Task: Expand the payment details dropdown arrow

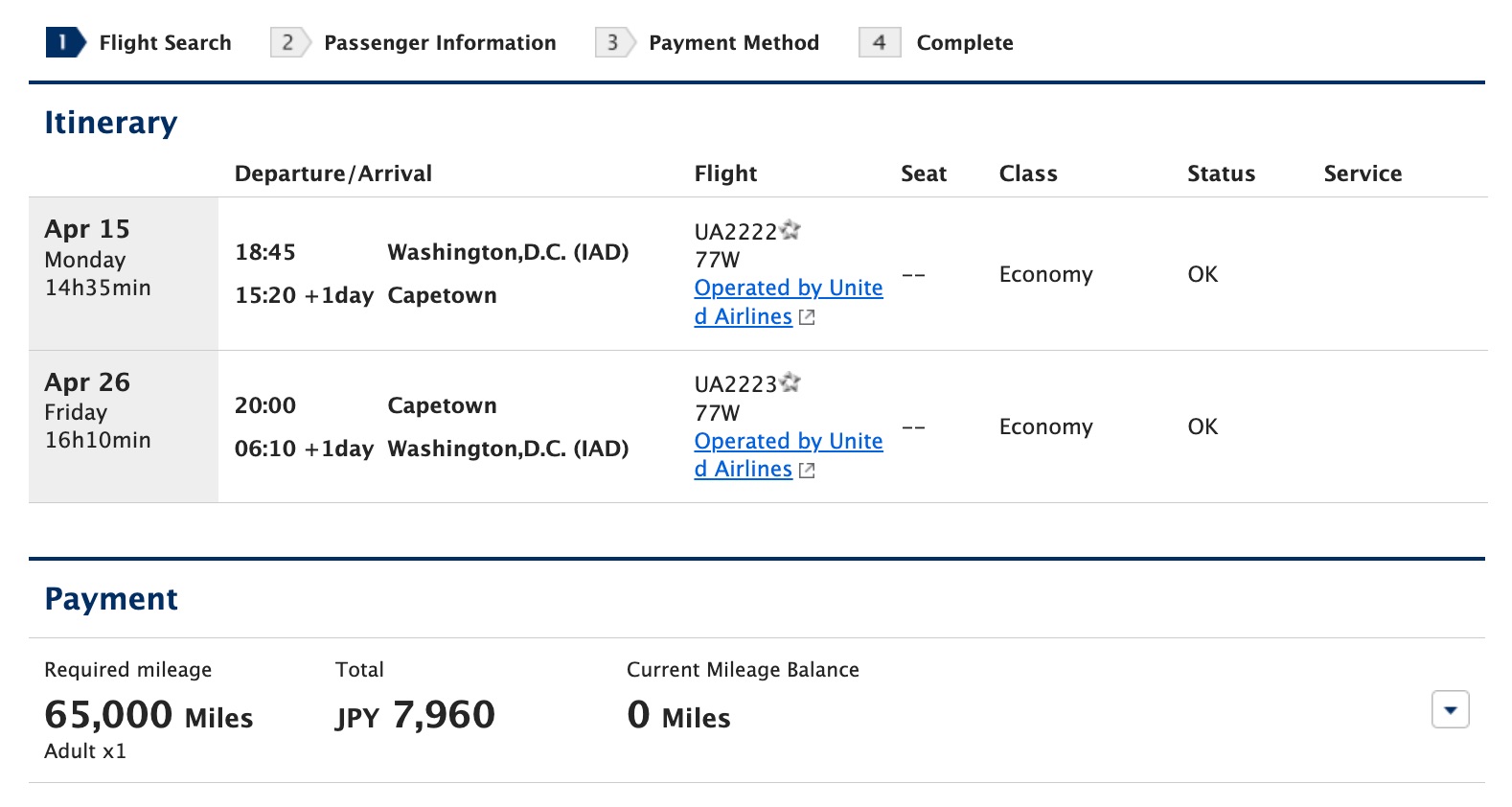Action: 1450,710
